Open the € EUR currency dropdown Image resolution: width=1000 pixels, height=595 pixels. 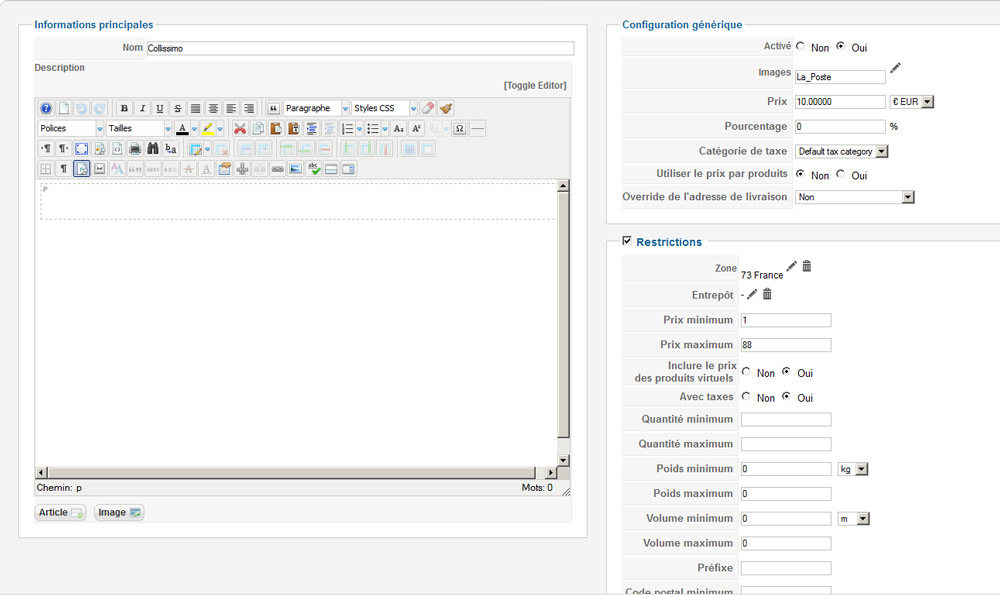912,101
